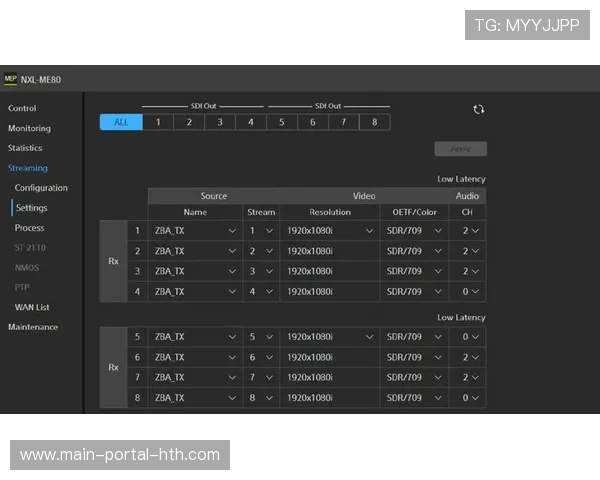The width and height of the screenshot is (600, 480).
Task: Expand the Rx 4 Audio CH dropdown
Action: (x=470, y=291)
